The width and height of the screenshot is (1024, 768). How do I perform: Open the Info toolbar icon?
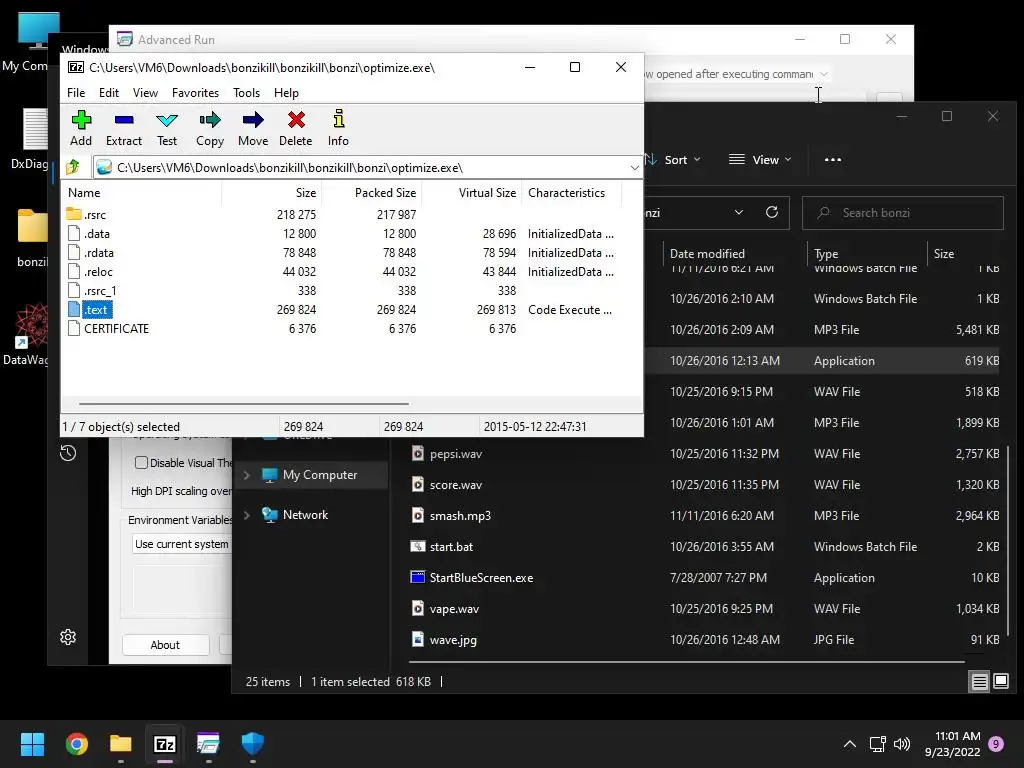coord(338,128)
